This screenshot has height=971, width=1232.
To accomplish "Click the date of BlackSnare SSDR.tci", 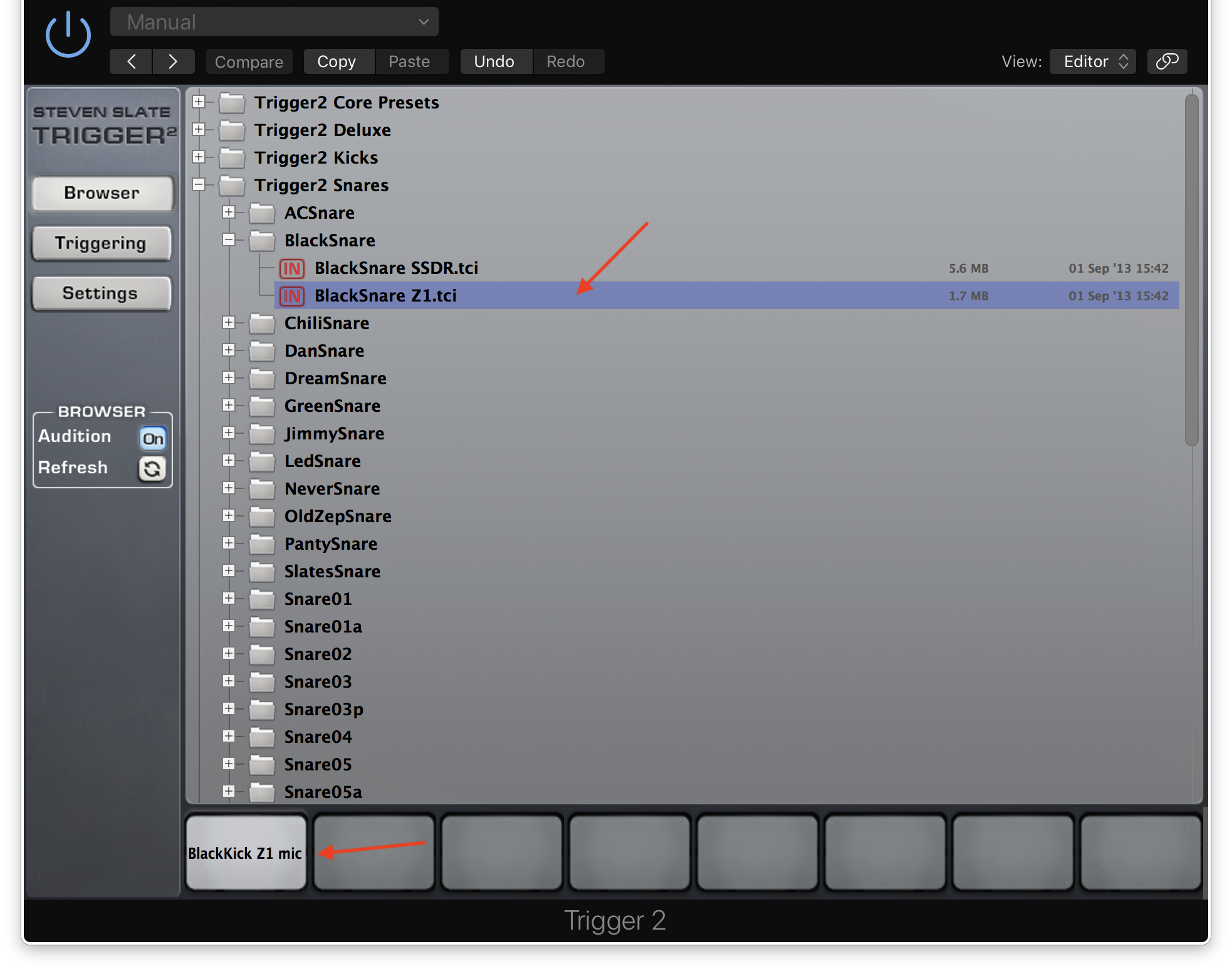I will tap(1119, 268).
